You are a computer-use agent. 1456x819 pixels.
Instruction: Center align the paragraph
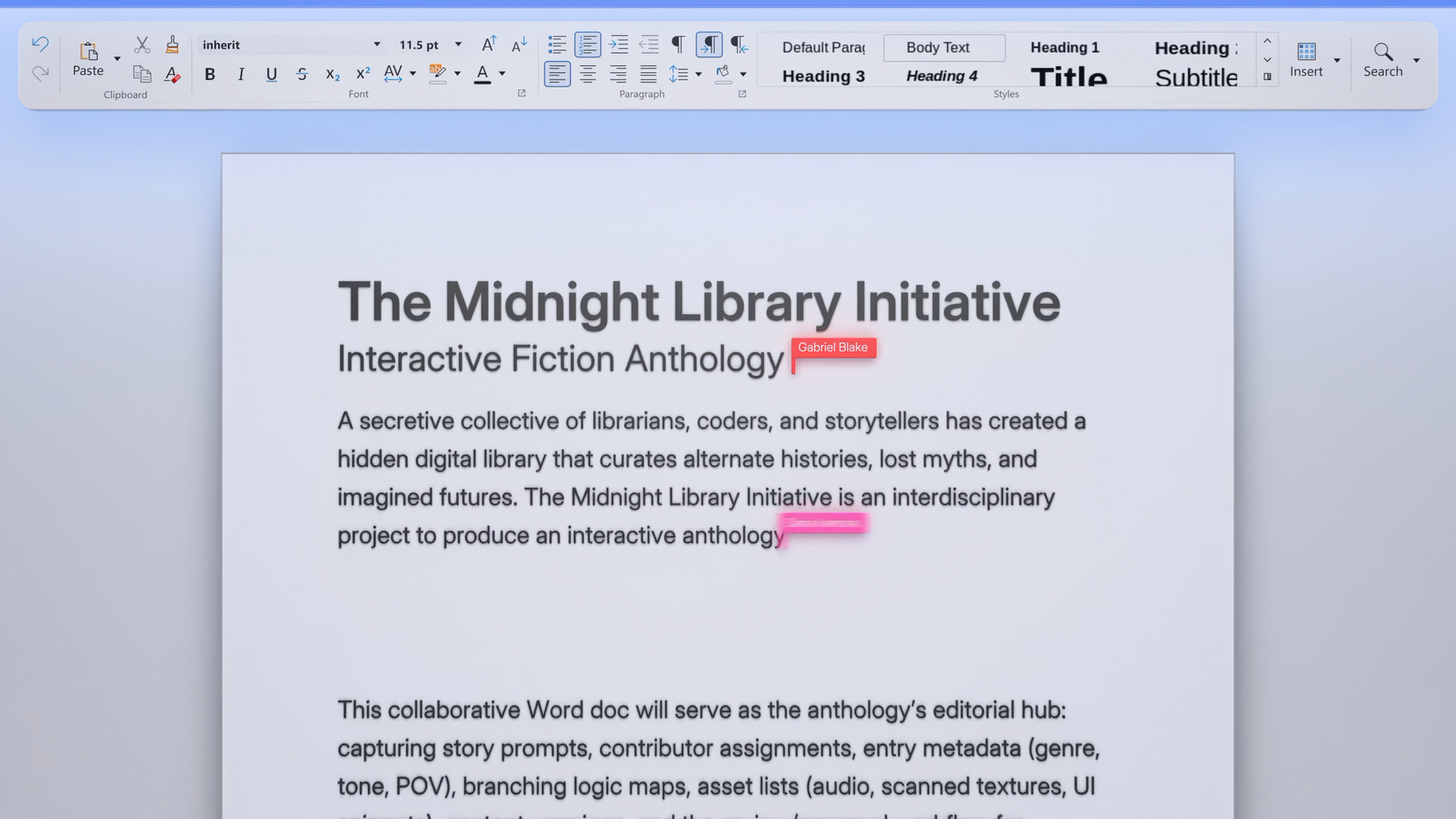coord(588,74)
